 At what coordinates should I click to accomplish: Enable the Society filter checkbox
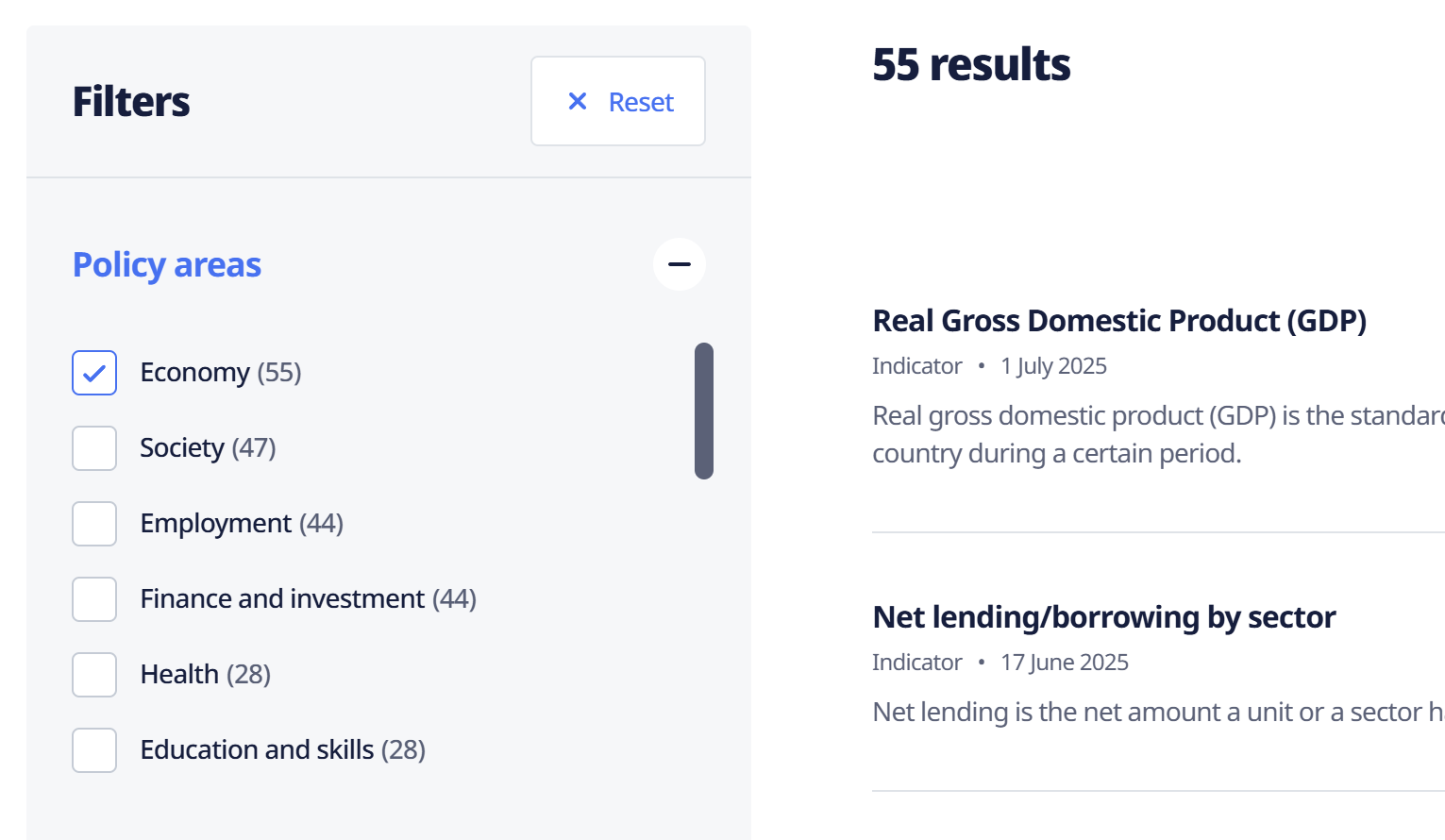point(94,448)
